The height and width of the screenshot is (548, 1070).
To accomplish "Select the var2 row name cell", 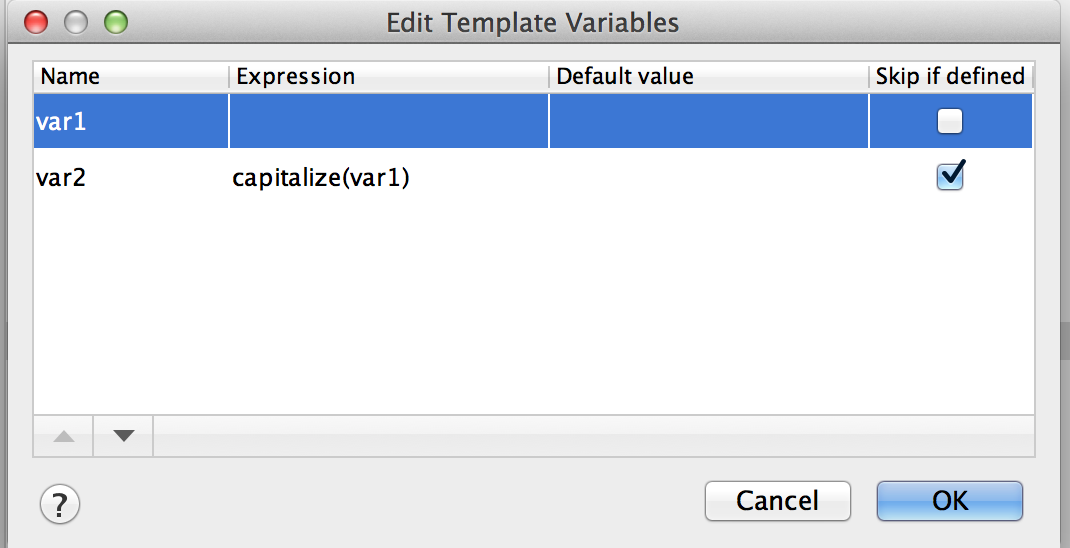I will point(131,177).
